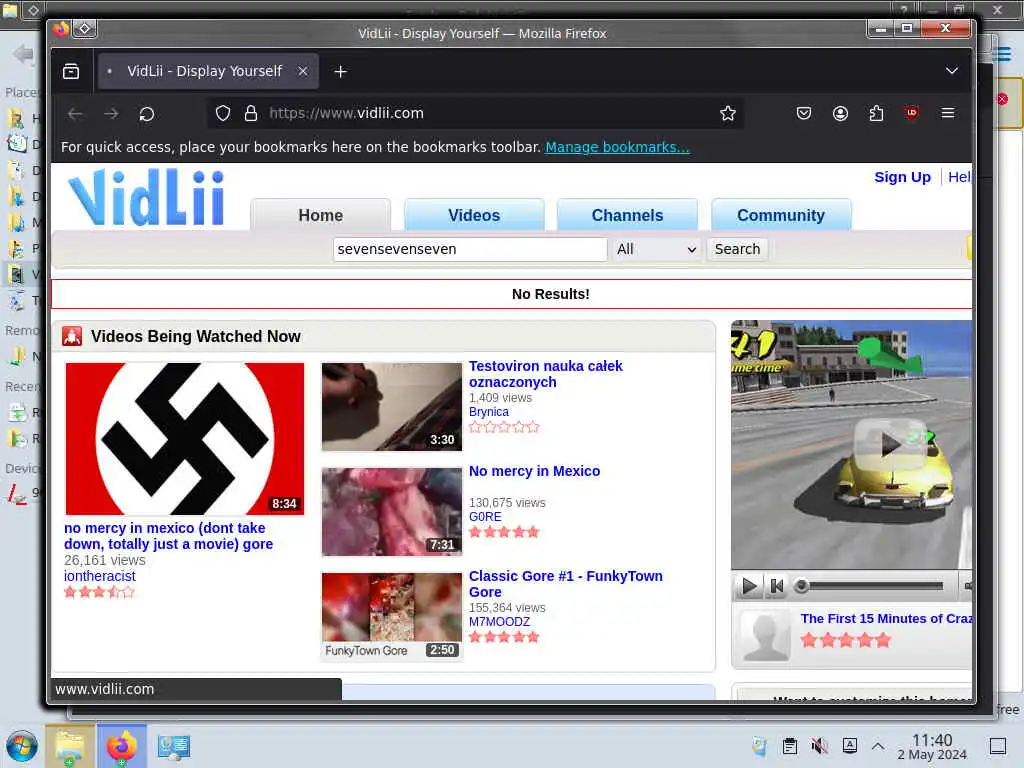Click the muted volume tray icon
1024x768 pixels.
(819, 746)
